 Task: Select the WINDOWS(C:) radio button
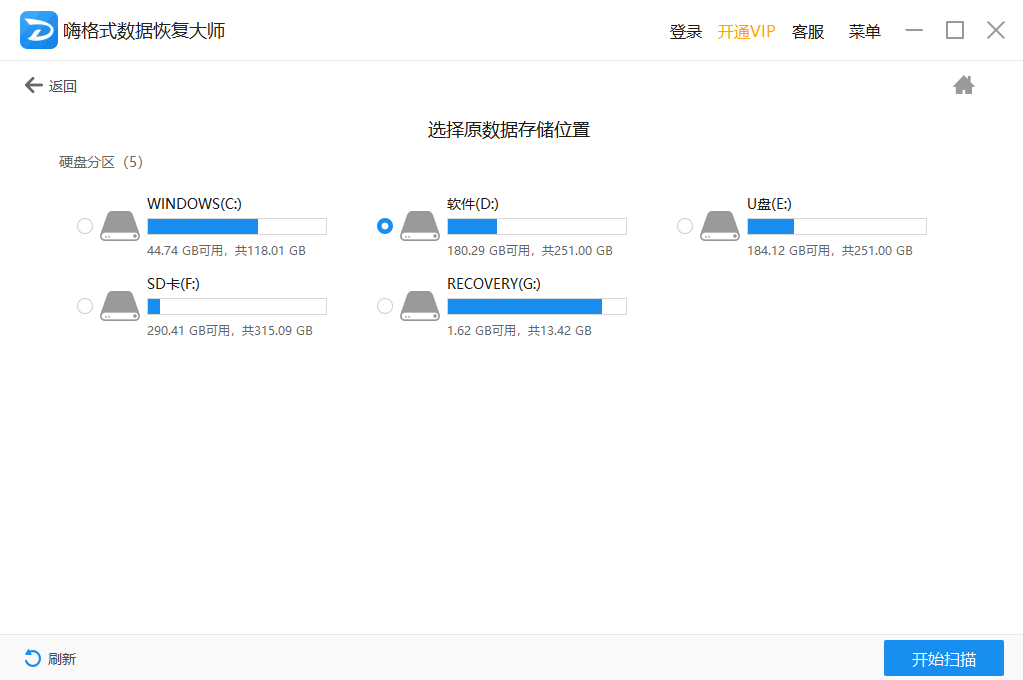tap(85, 226)
